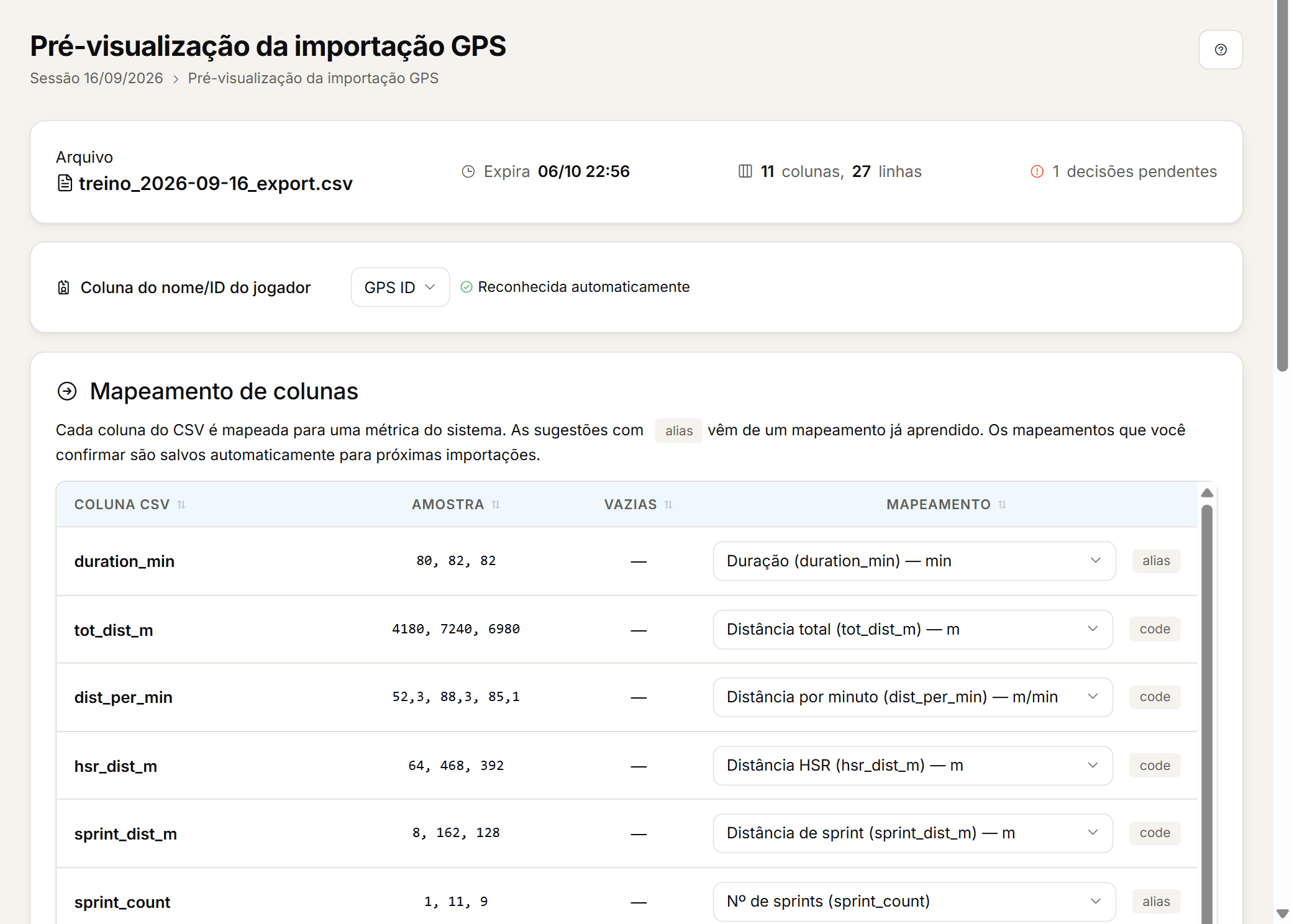The width and height of the screenshot is (1292, 924).
Task: Sort by COLUNA CSV sort icon
Action: [181, 505]
